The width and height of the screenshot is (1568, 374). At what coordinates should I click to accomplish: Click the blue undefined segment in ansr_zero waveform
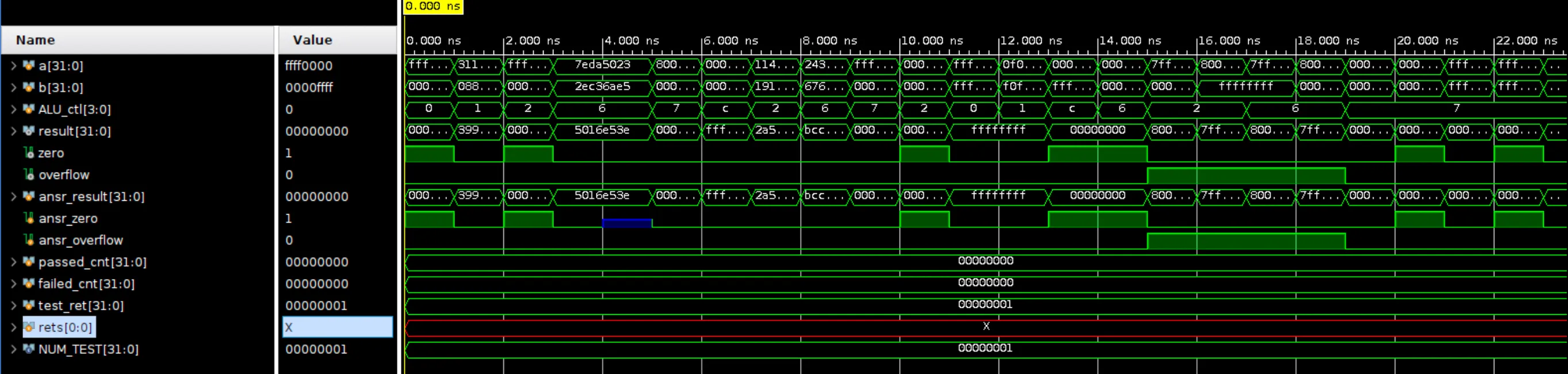point(627,223)
